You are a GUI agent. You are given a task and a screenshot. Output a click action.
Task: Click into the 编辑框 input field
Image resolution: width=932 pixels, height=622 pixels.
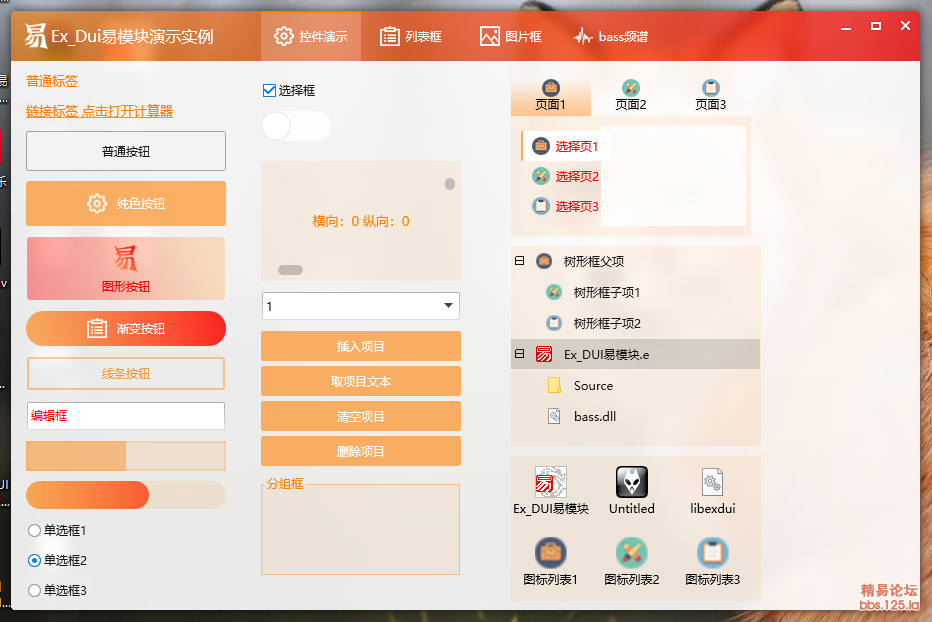[126, 416]
